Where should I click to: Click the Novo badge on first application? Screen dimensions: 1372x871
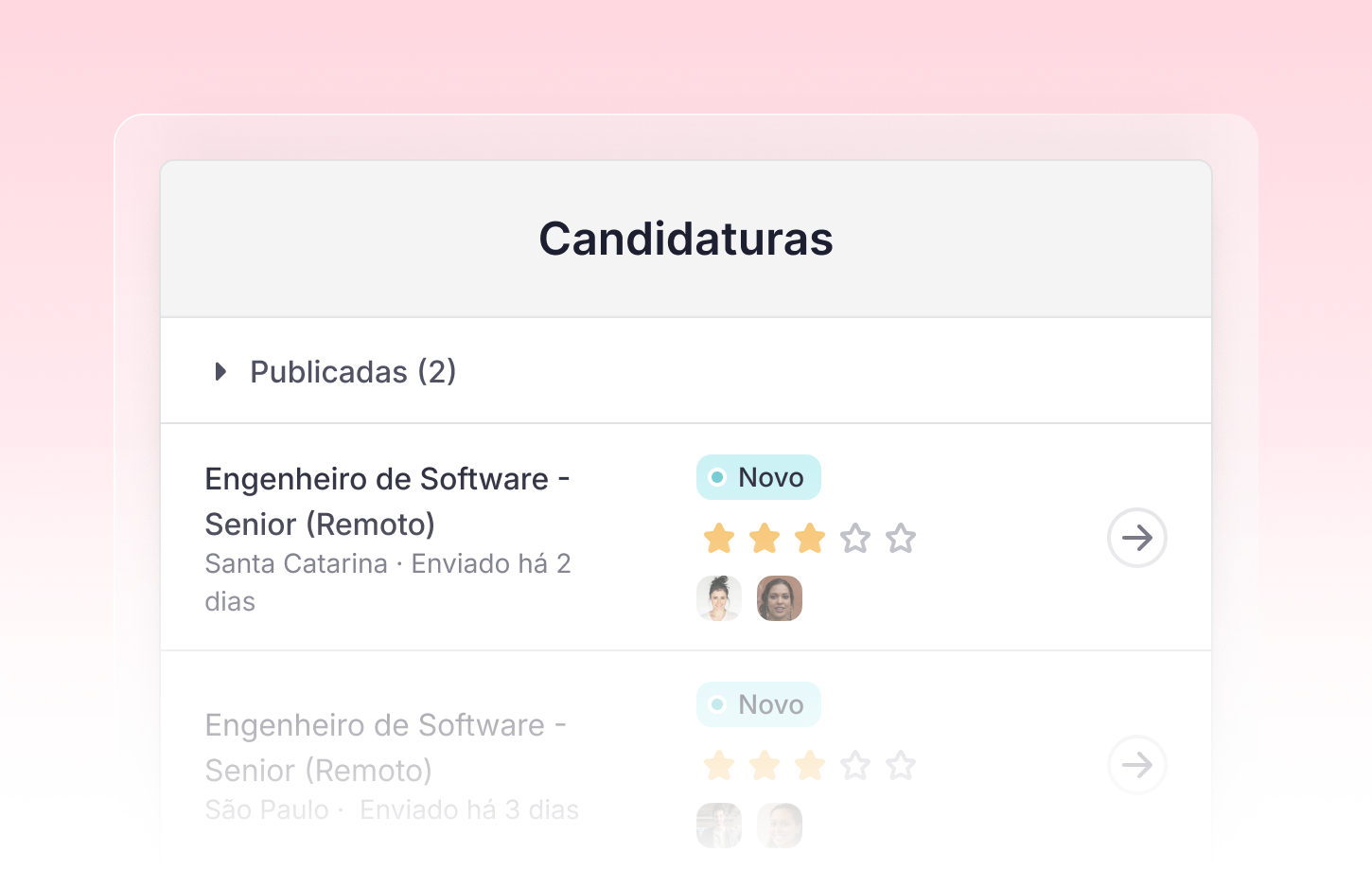(x=758, y=477)
